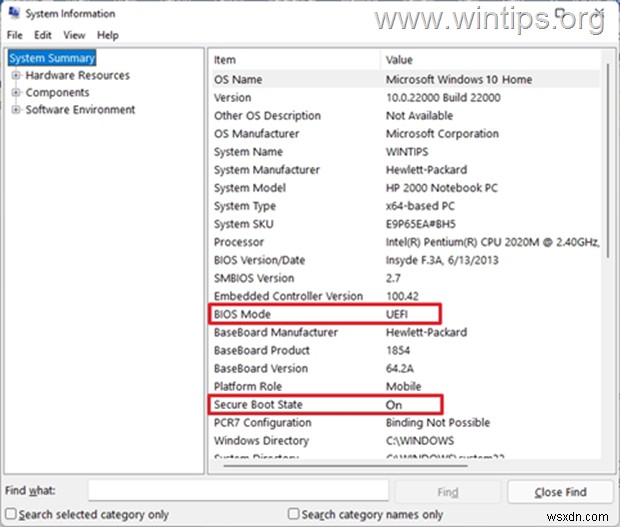Expand the Hardware Resources node

15,75
